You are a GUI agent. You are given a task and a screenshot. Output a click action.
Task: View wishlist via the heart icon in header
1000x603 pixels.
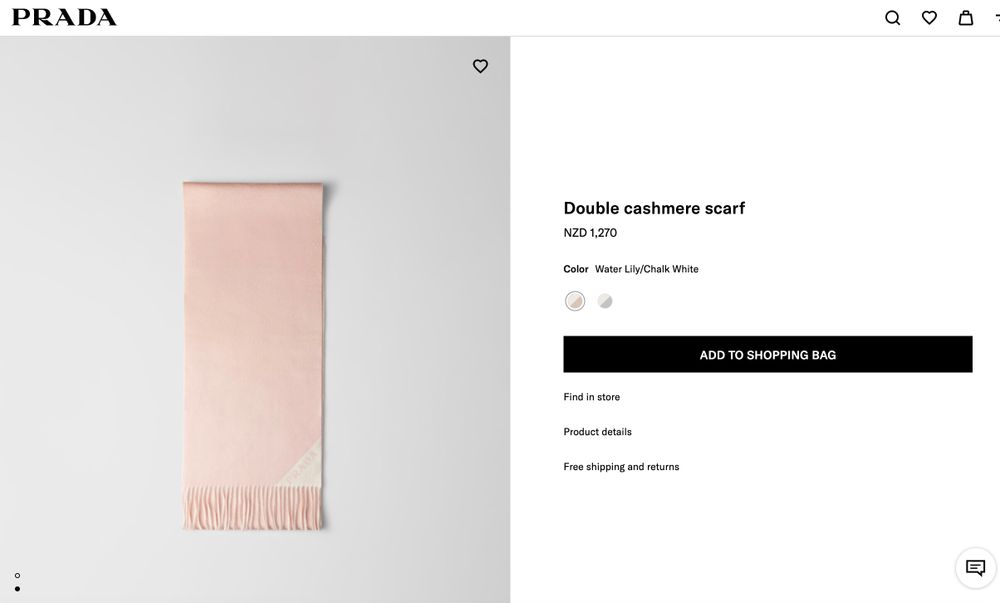coord(929,17)
